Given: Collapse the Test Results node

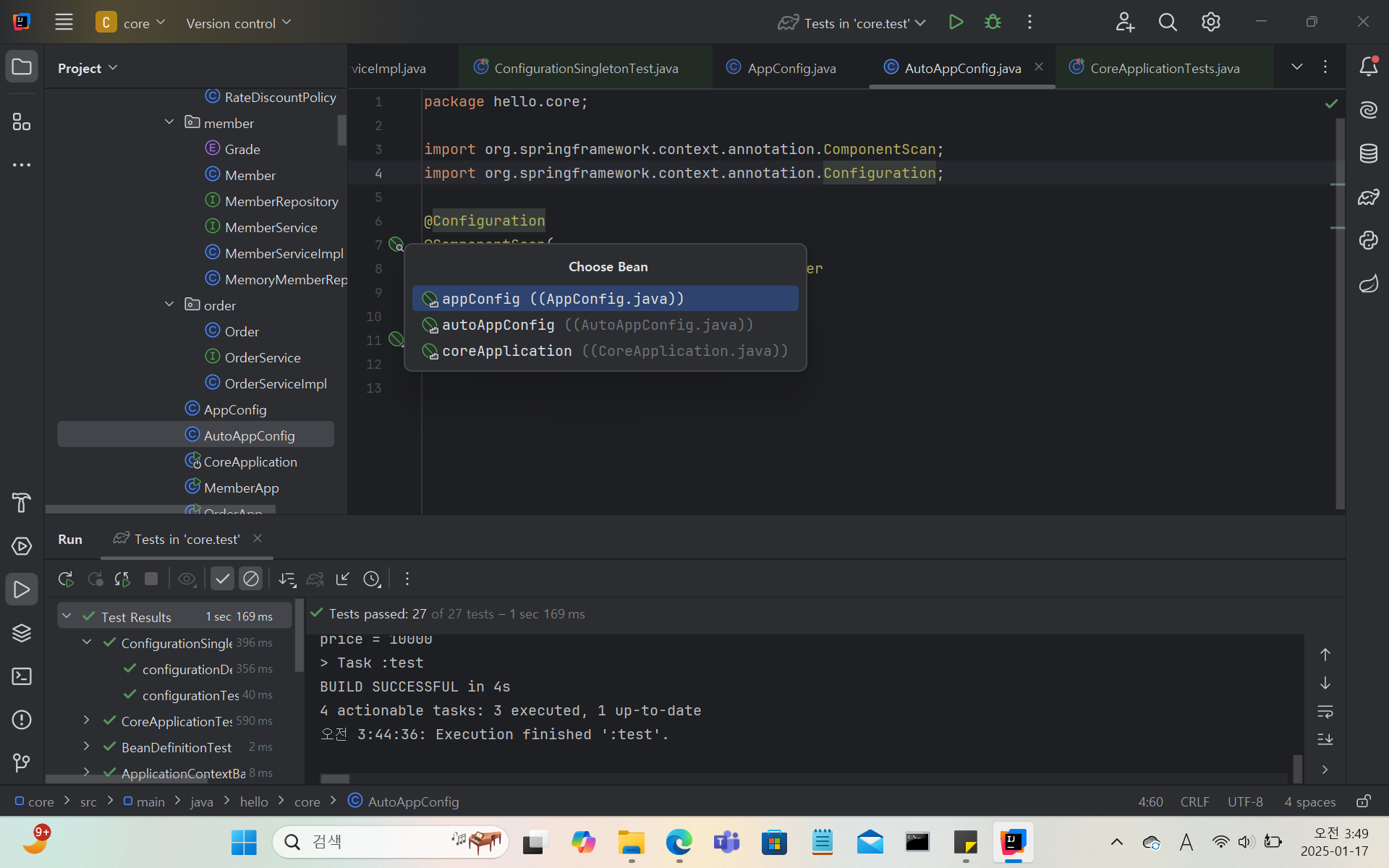Looking at the screenshot, I should [67, 616].
